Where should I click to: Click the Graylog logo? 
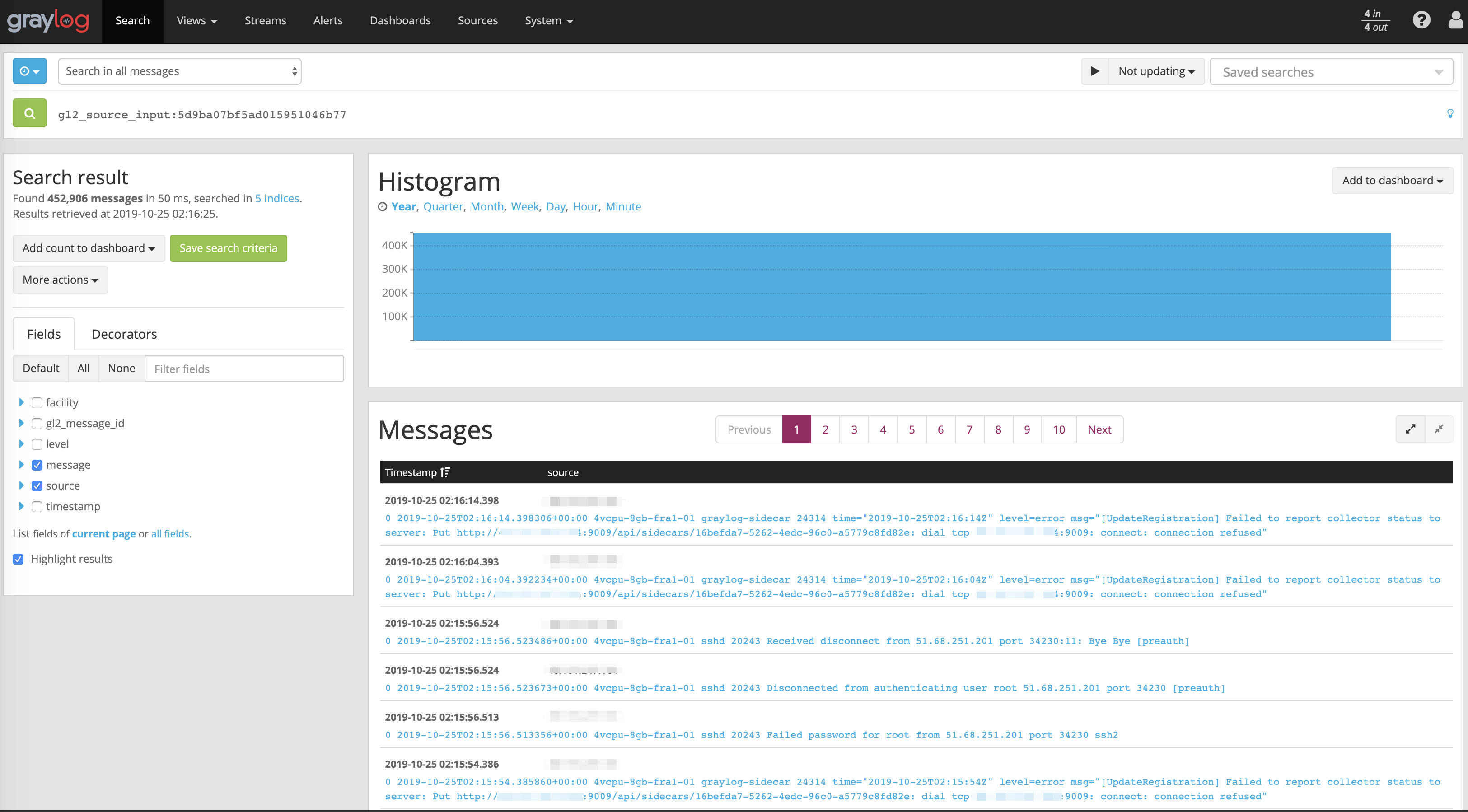[48, 20]
